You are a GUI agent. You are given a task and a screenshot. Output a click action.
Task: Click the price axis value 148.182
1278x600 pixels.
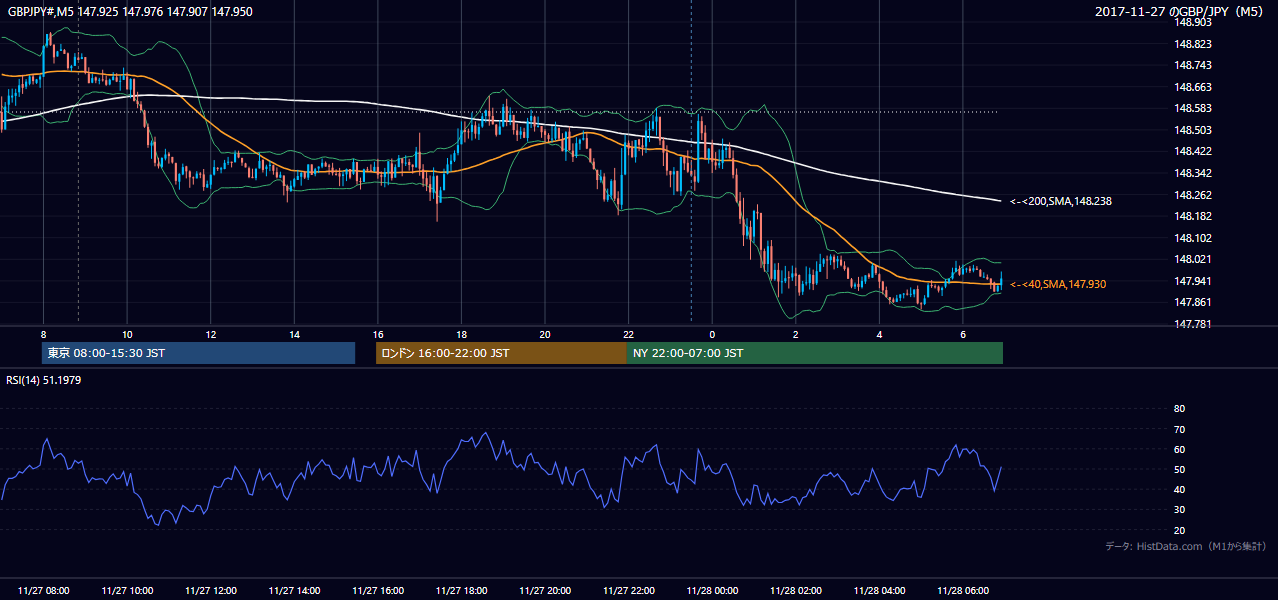[x=1191, y=216]
